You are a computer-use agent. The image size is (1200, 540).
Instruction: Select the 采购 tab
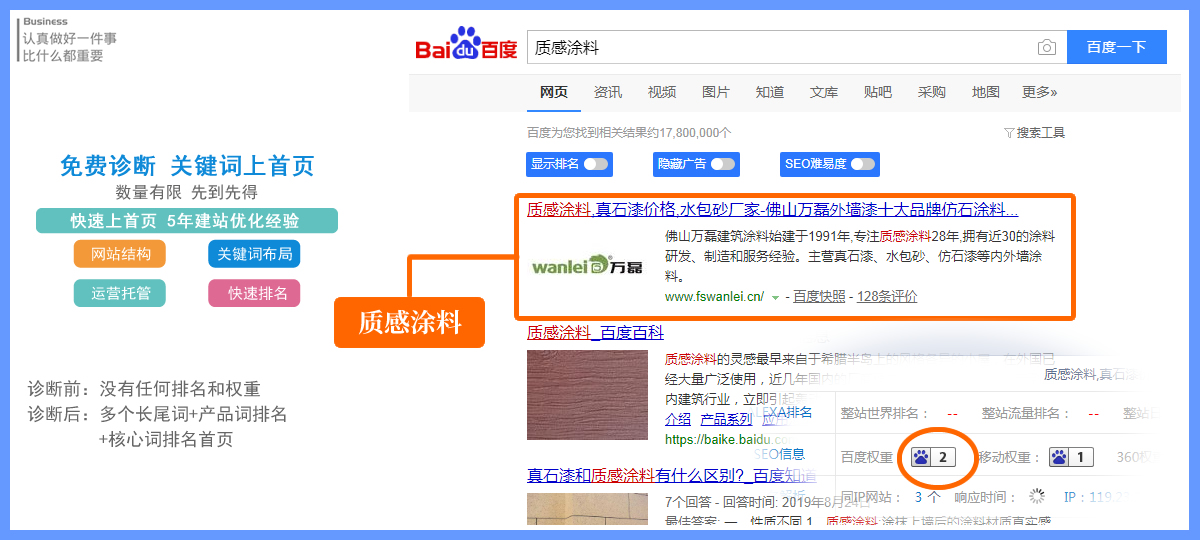[931, 92]
